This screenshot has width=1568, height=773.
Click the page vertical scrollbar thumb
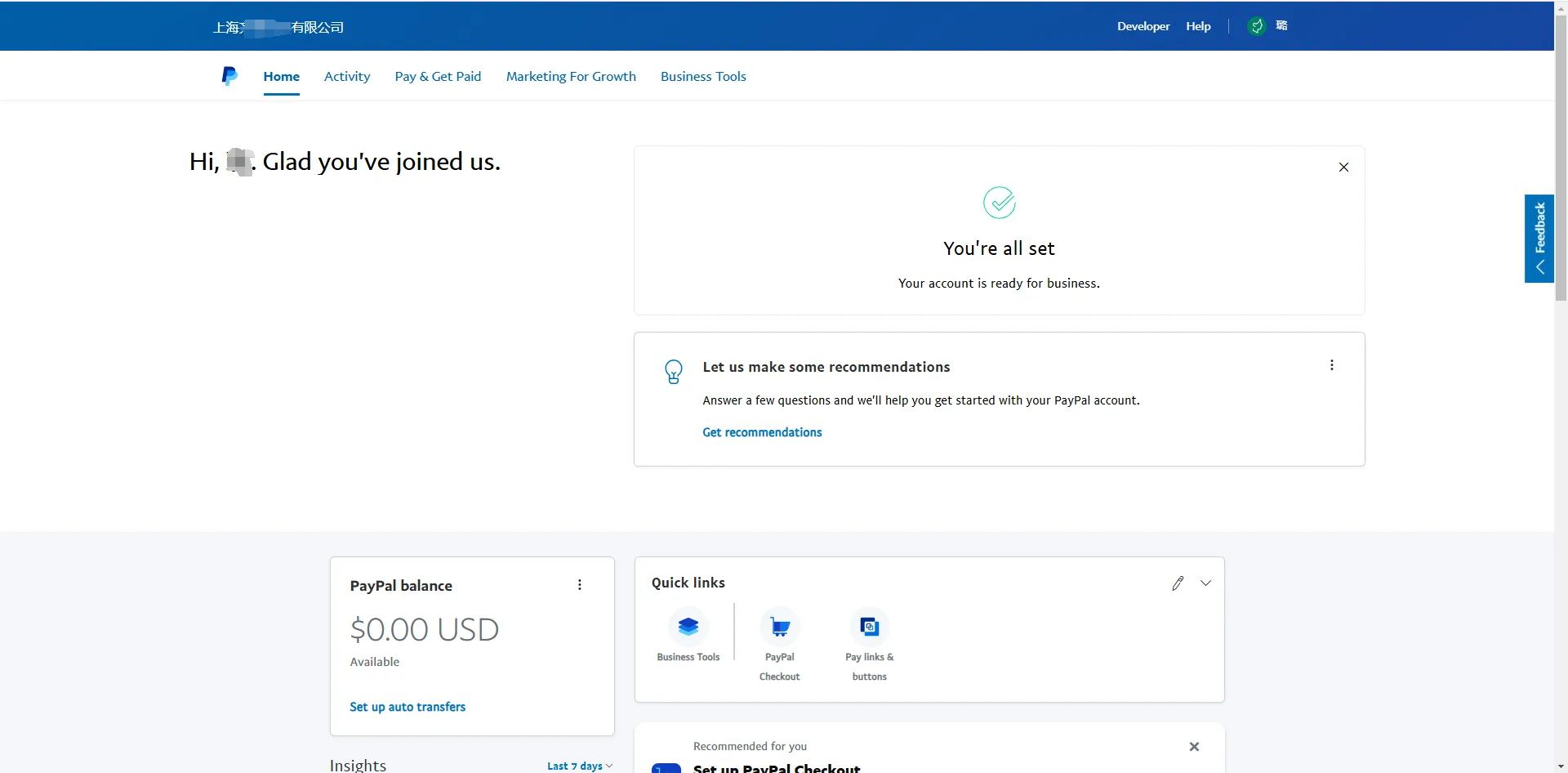click(1561, 159)
